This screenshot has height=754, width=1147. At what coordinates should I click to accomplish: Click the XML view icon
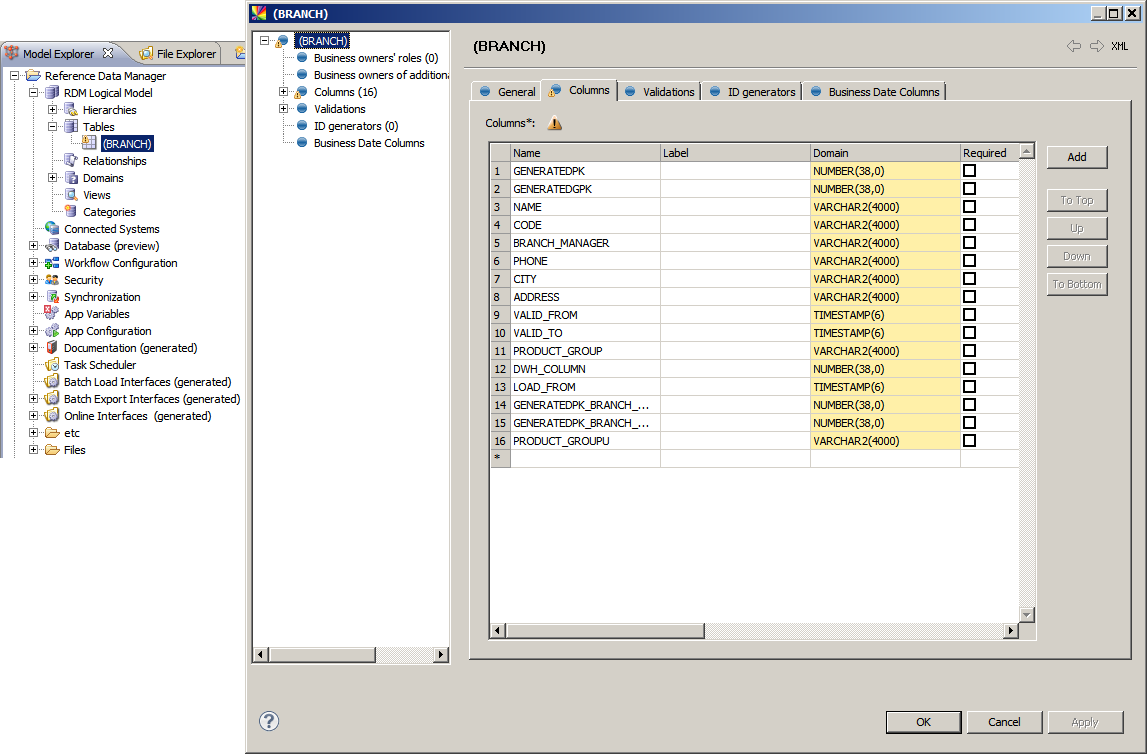(1119, 46)
